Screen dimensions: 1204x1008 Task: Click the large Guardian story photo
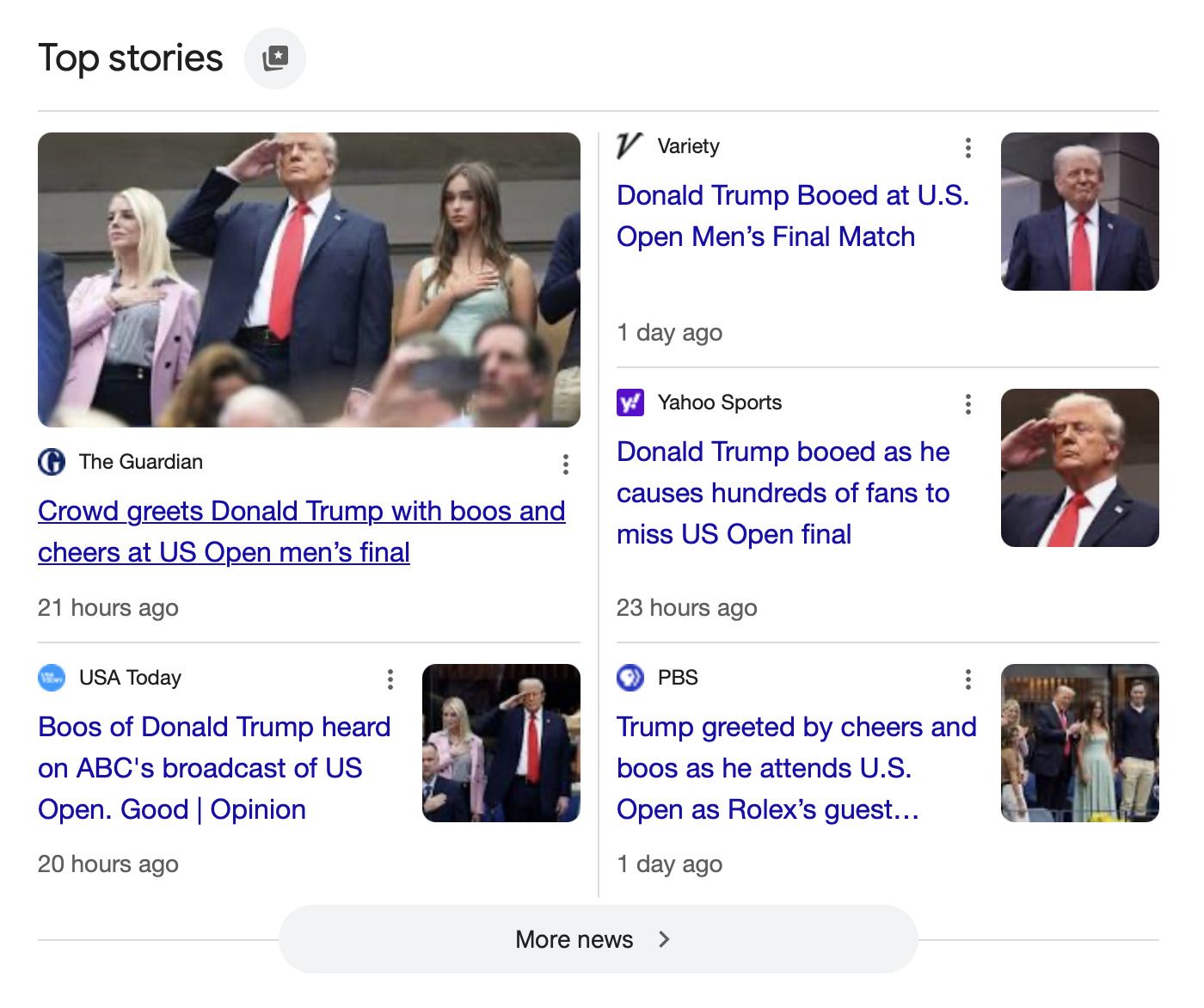click(x=309, y=280)
